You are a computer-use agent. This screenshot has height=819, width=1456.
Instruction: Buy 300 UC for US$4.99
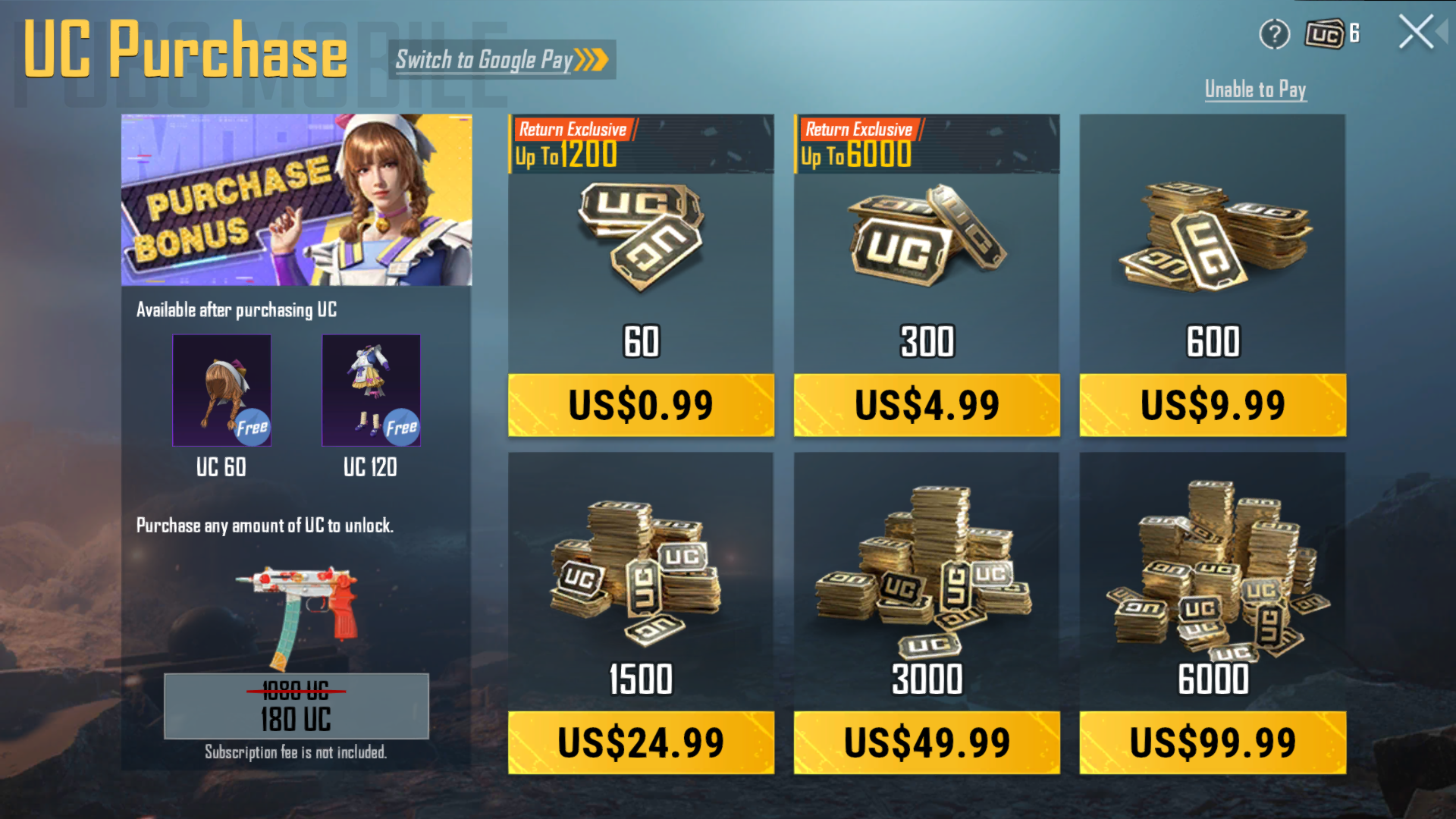pos(927,405)
